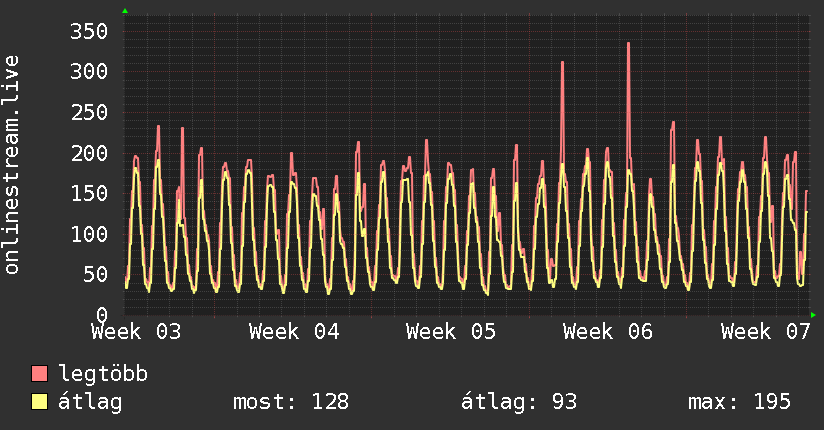Click the Week 07 axis label

pyautogui.click(x=766, y=332)
